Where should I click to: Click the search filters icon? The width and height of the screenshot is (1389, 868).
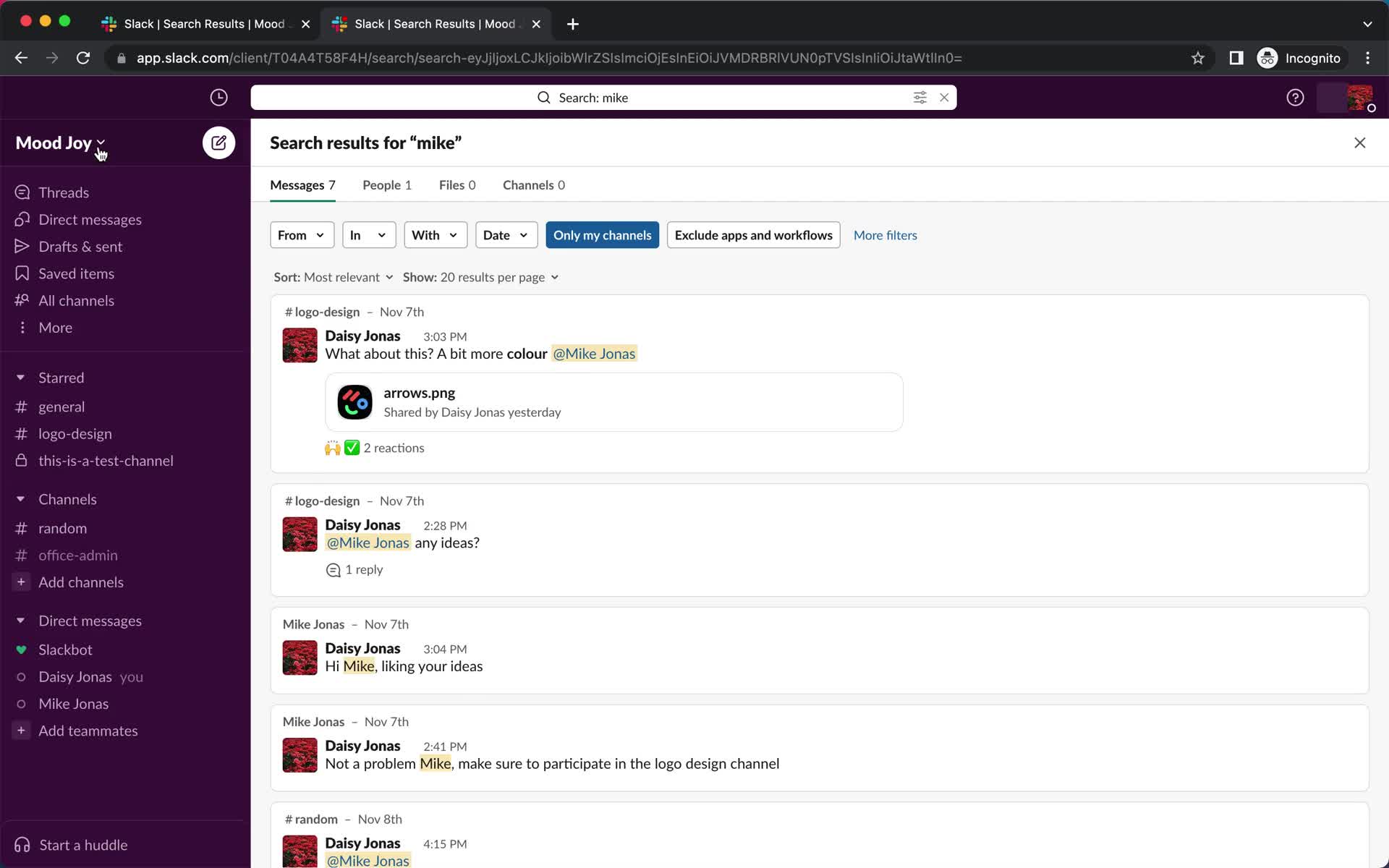[x=920, y=97]
